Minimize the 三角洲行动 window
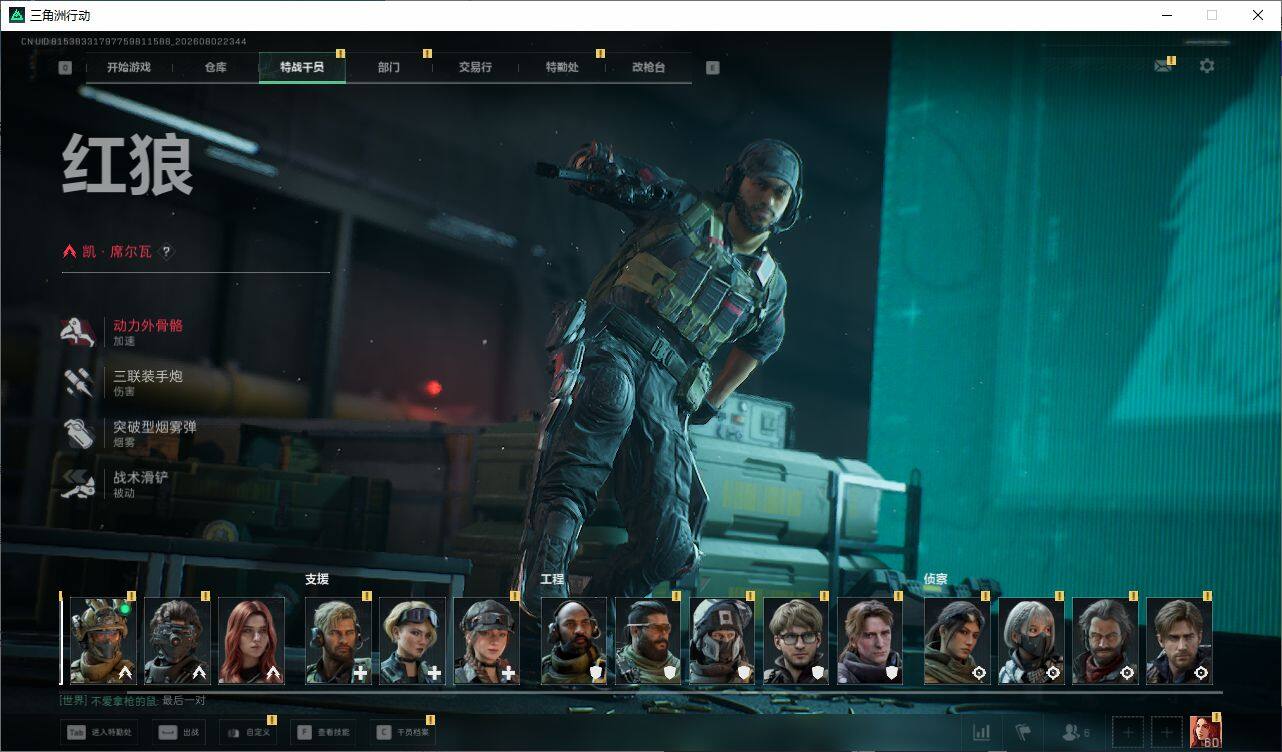Image resolution: width=1282 pixels, height=752 pixels. click(1167, 15)
